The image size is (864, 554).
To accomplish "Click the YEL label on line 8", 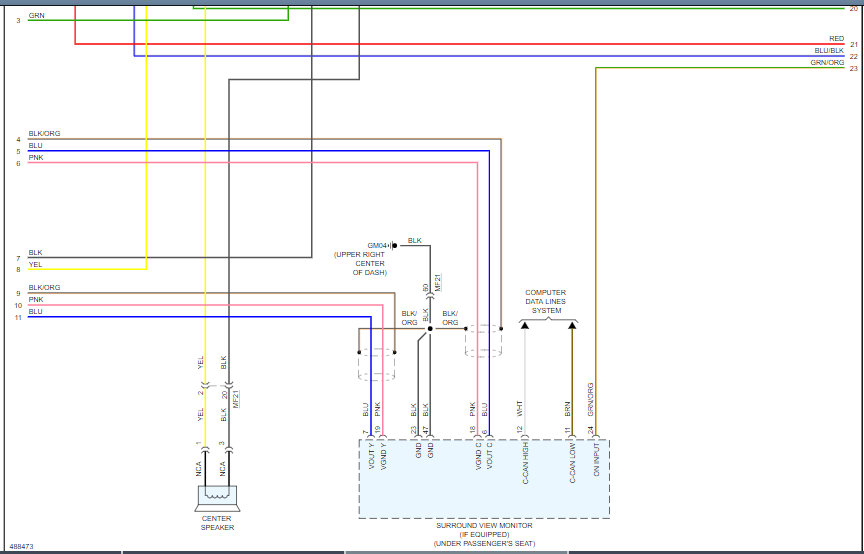I will click(35, 265).
